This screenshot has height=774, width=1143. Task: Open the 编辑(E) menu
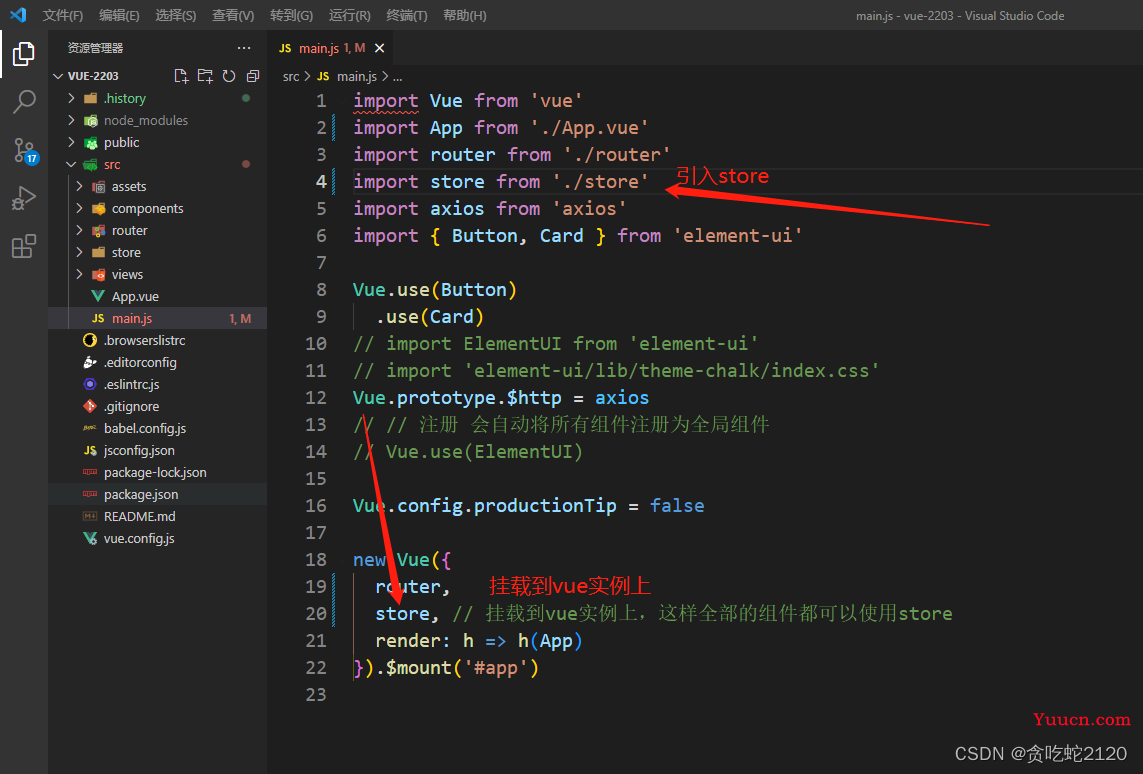point(120,15)
